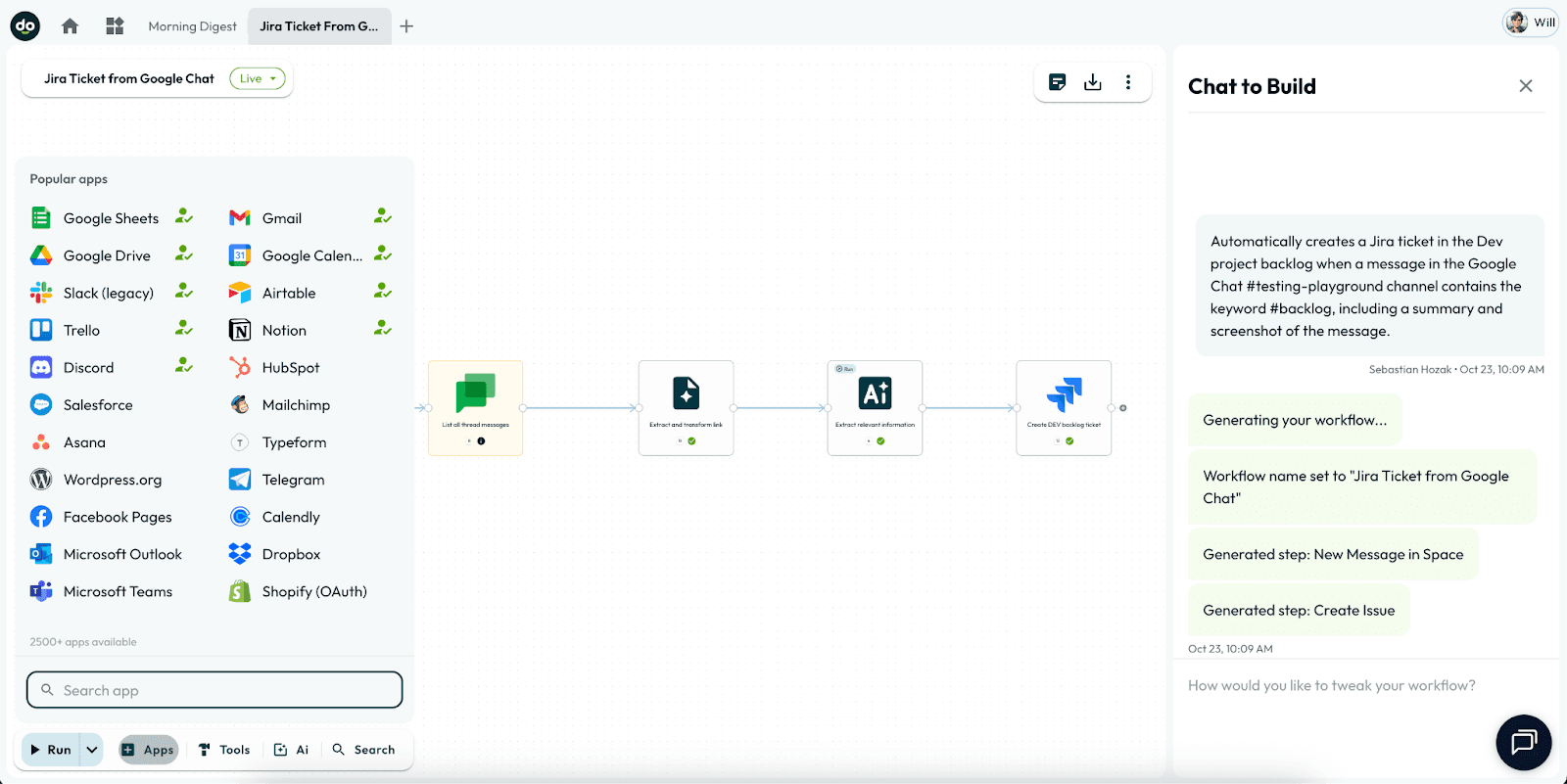Close the Chat to Build panel
This screenshot has height=784, width=1567.
(x=1525, y=86)
